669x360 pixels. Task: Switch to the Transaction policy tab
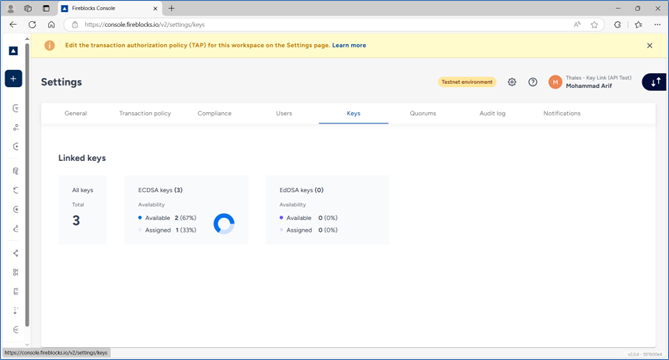[145, 113]
